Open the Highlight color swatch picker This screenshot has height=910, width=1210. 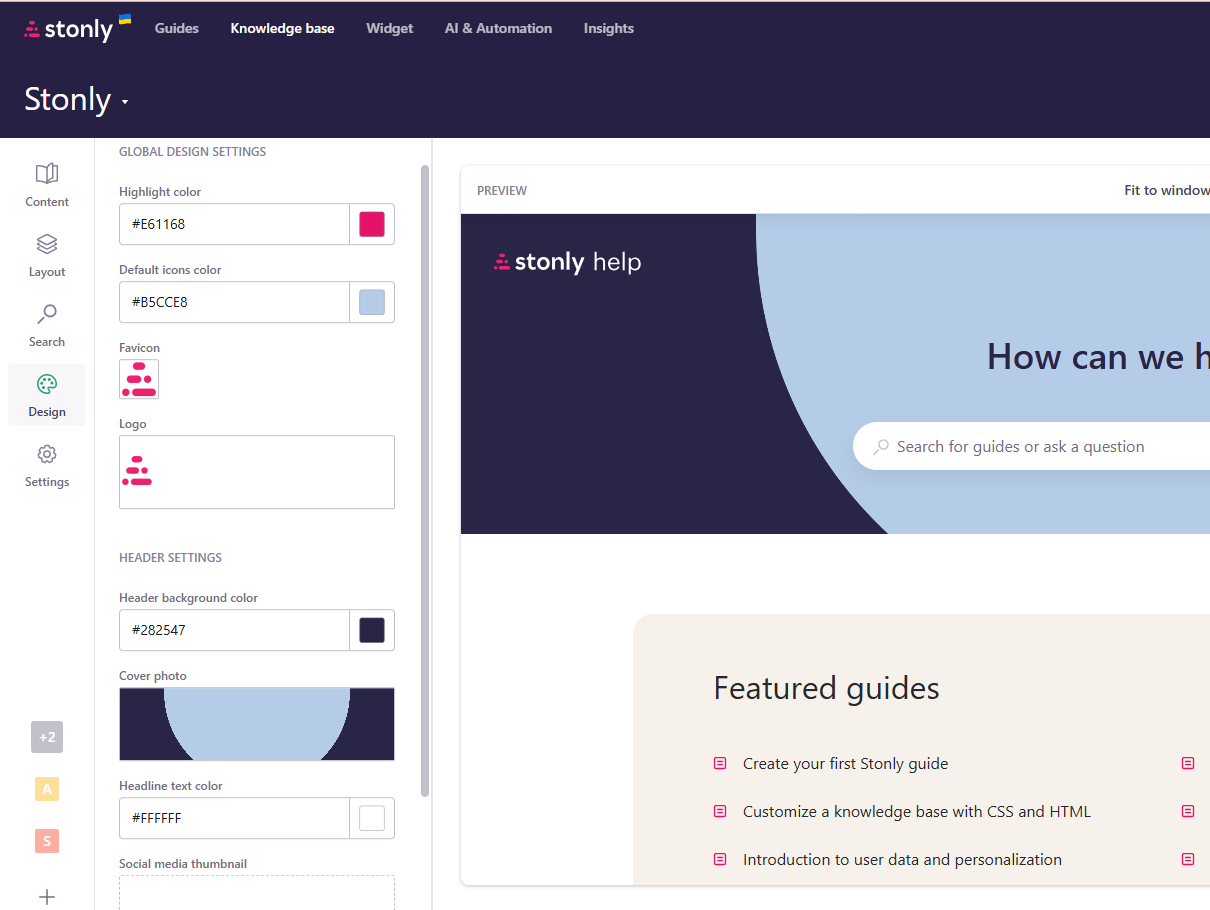pyautogui.click(x=372, y=224)
